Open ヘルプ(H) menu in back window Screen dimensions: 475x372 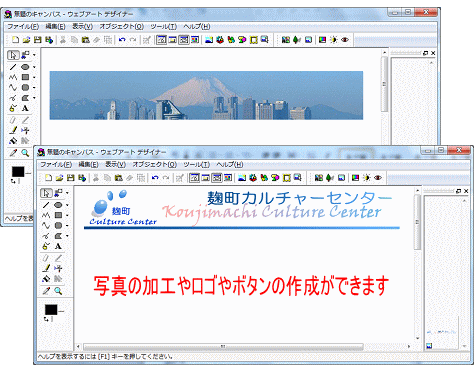[197, 26]
